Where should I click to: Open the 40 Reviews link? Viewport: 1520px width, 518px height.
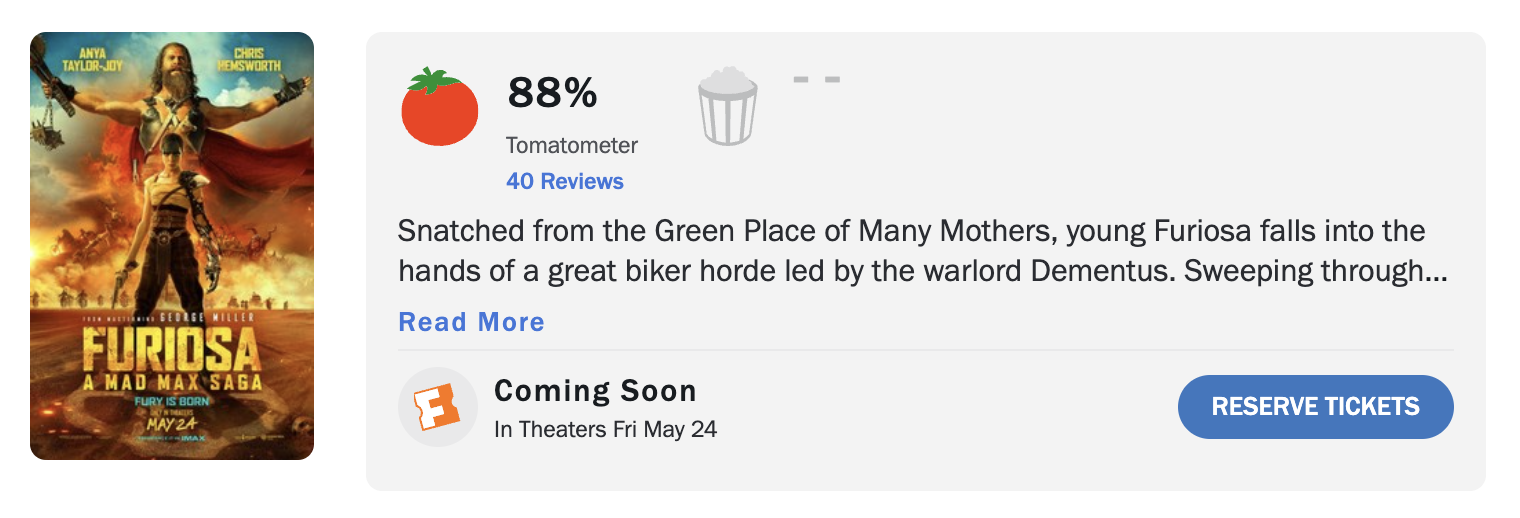coord(564,181)
